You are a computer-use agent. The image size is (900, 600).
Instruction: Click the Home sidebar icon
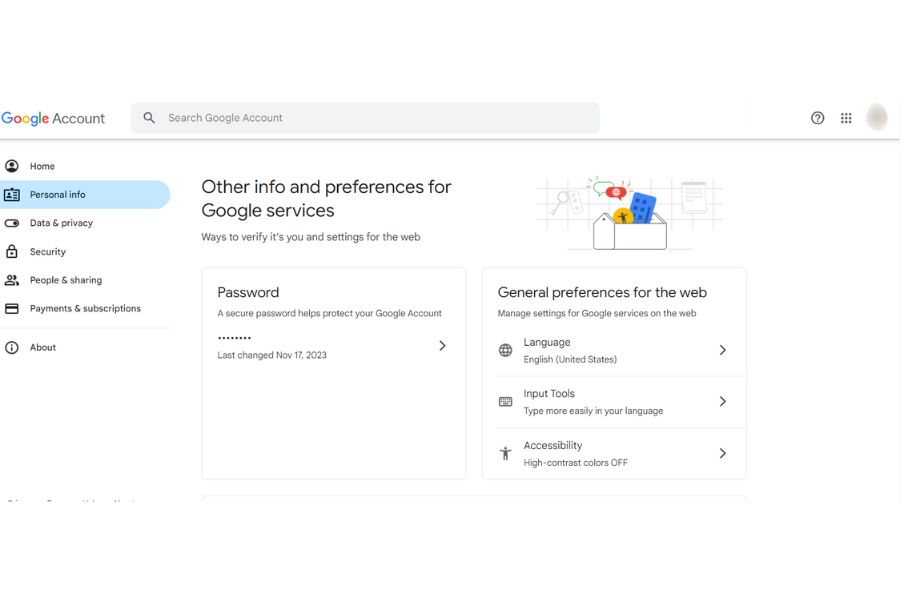(12, 166)
